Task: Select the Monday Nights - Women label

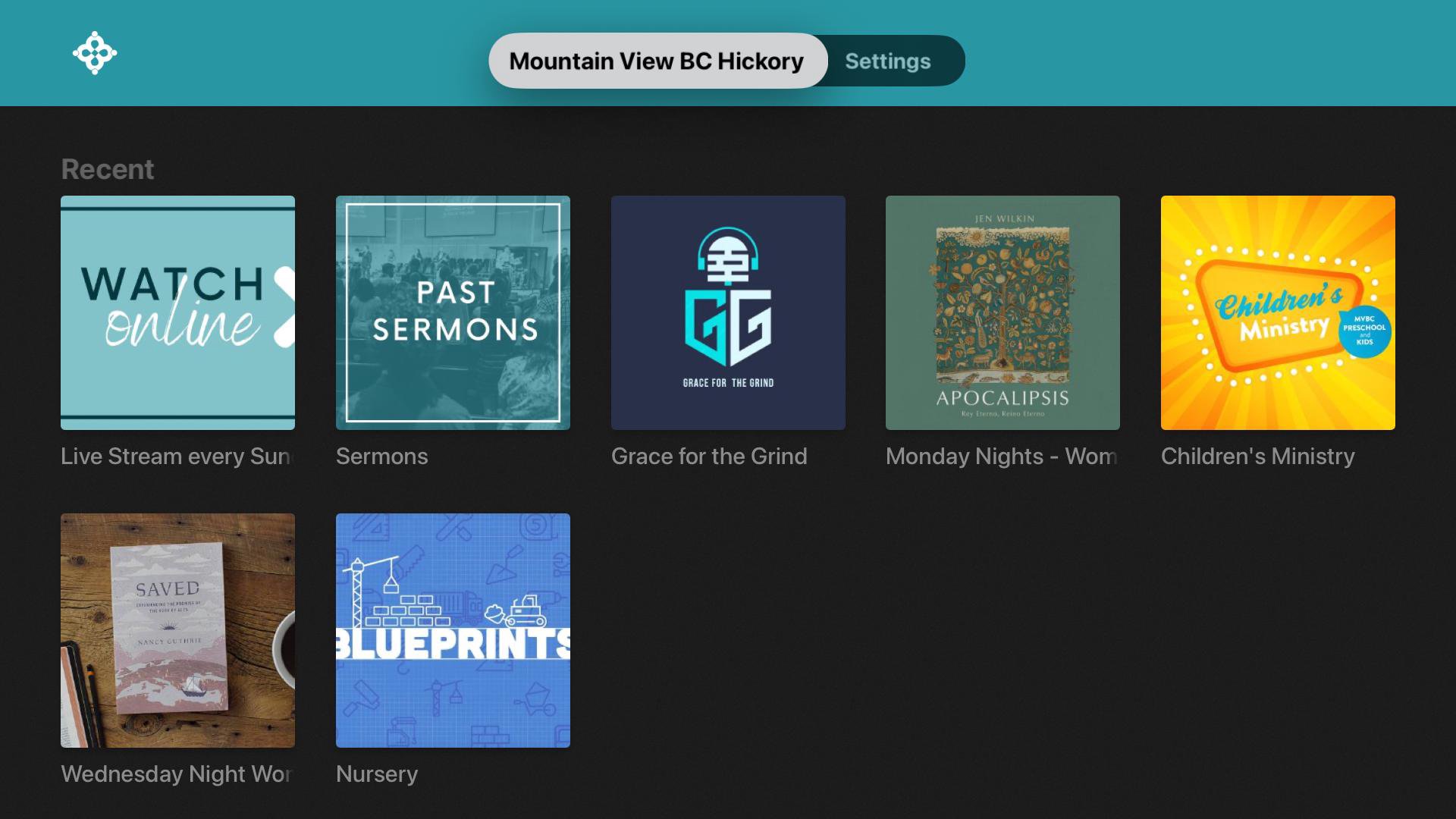Action: [x=1001, y=457]
